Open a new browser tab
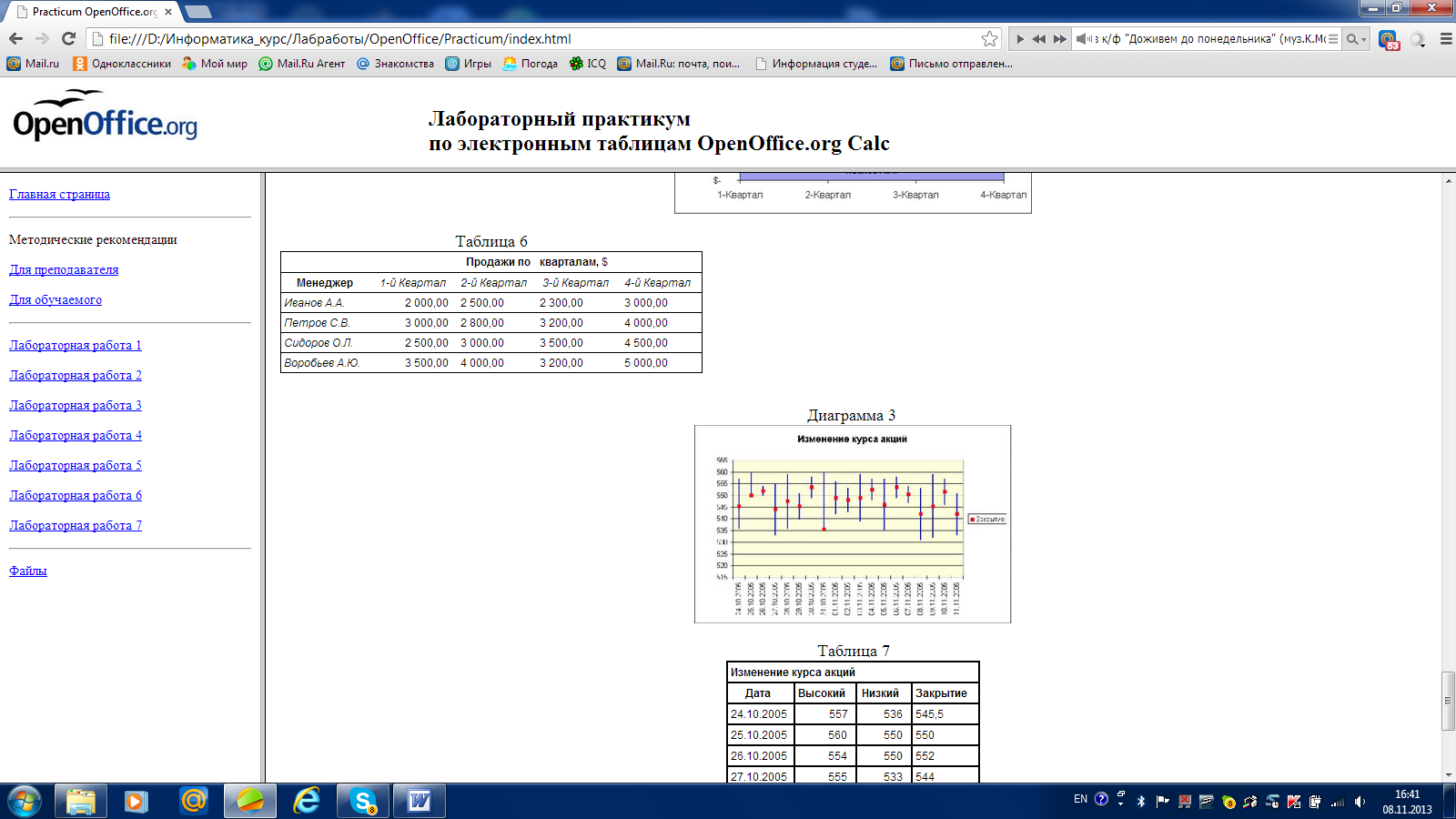 click(x=198, y=12)
